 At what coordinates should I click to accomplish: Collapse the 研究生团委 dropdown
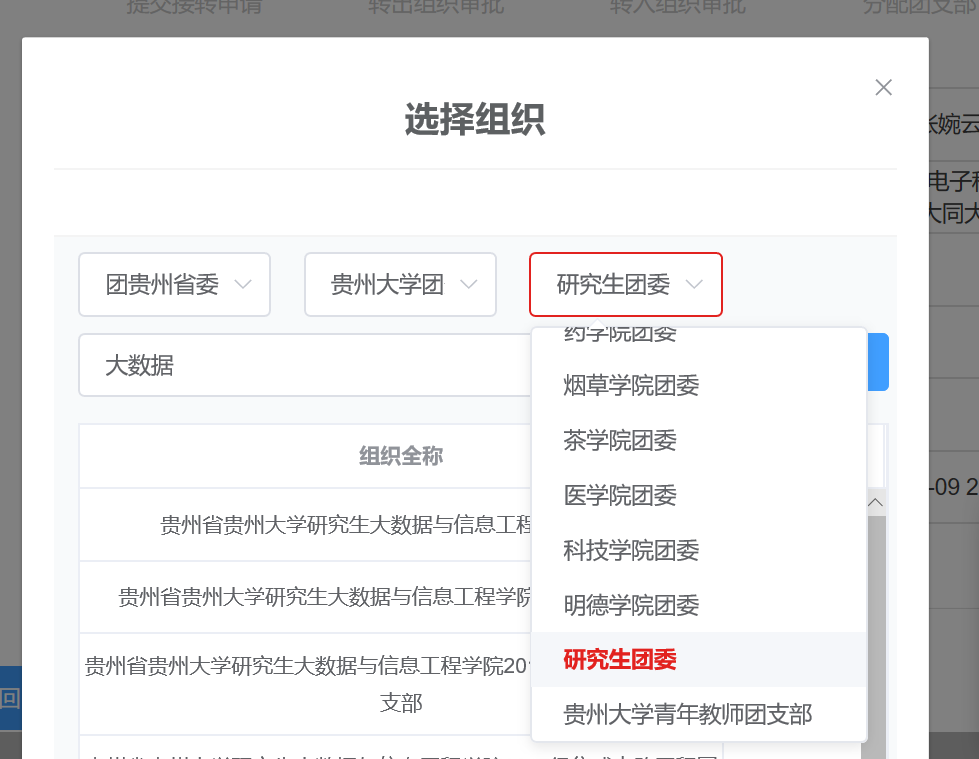(x=626, y=285)
